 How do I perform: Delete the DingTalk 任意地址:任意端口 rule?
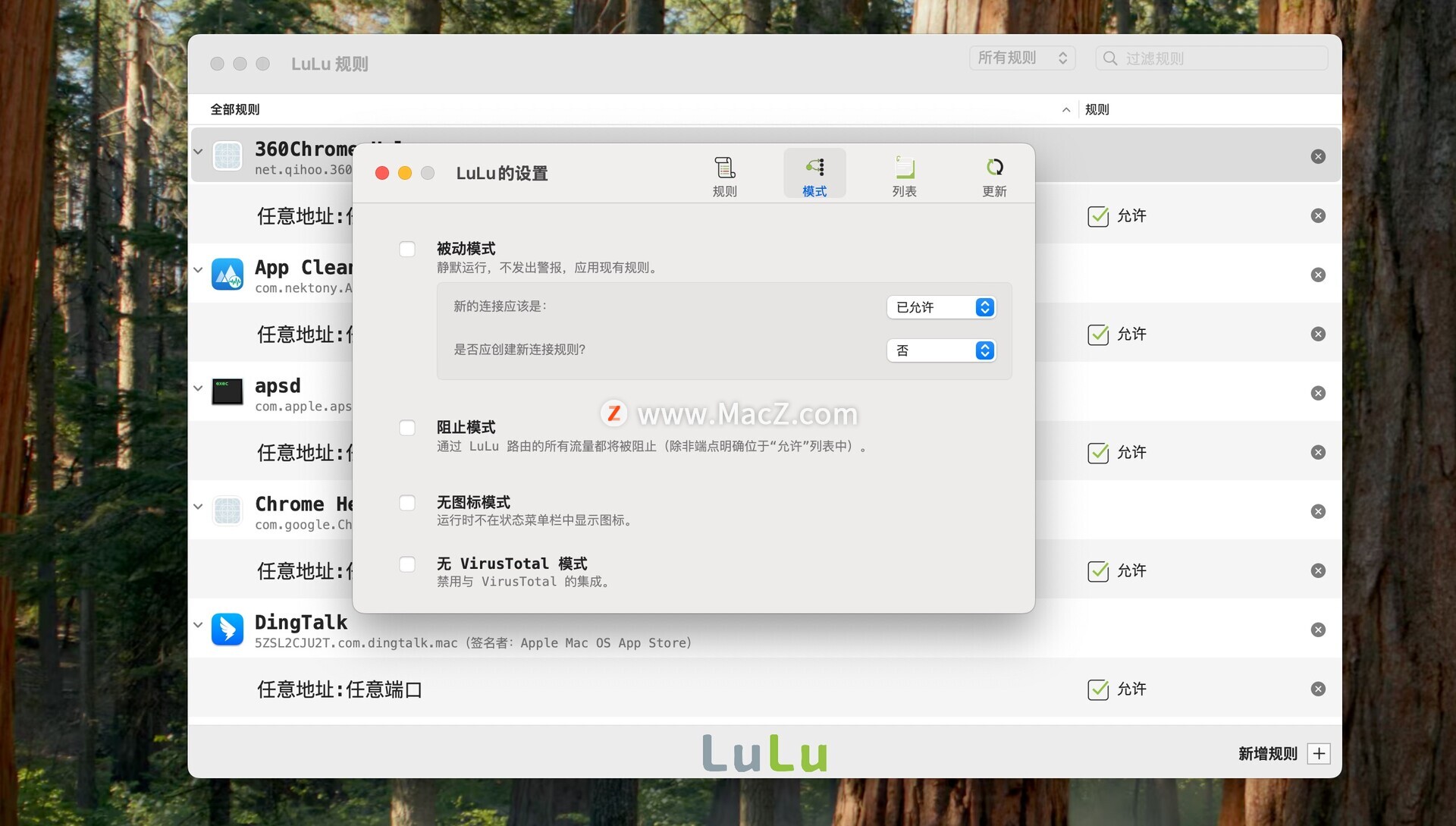[1318, 689]
